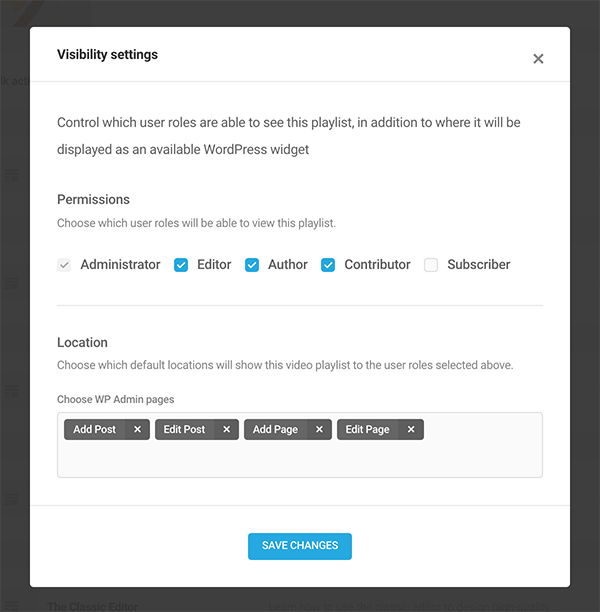The image size is (600, 612).
Task: Disable the Contributor role checkbox
Action: tap(328, 265)
